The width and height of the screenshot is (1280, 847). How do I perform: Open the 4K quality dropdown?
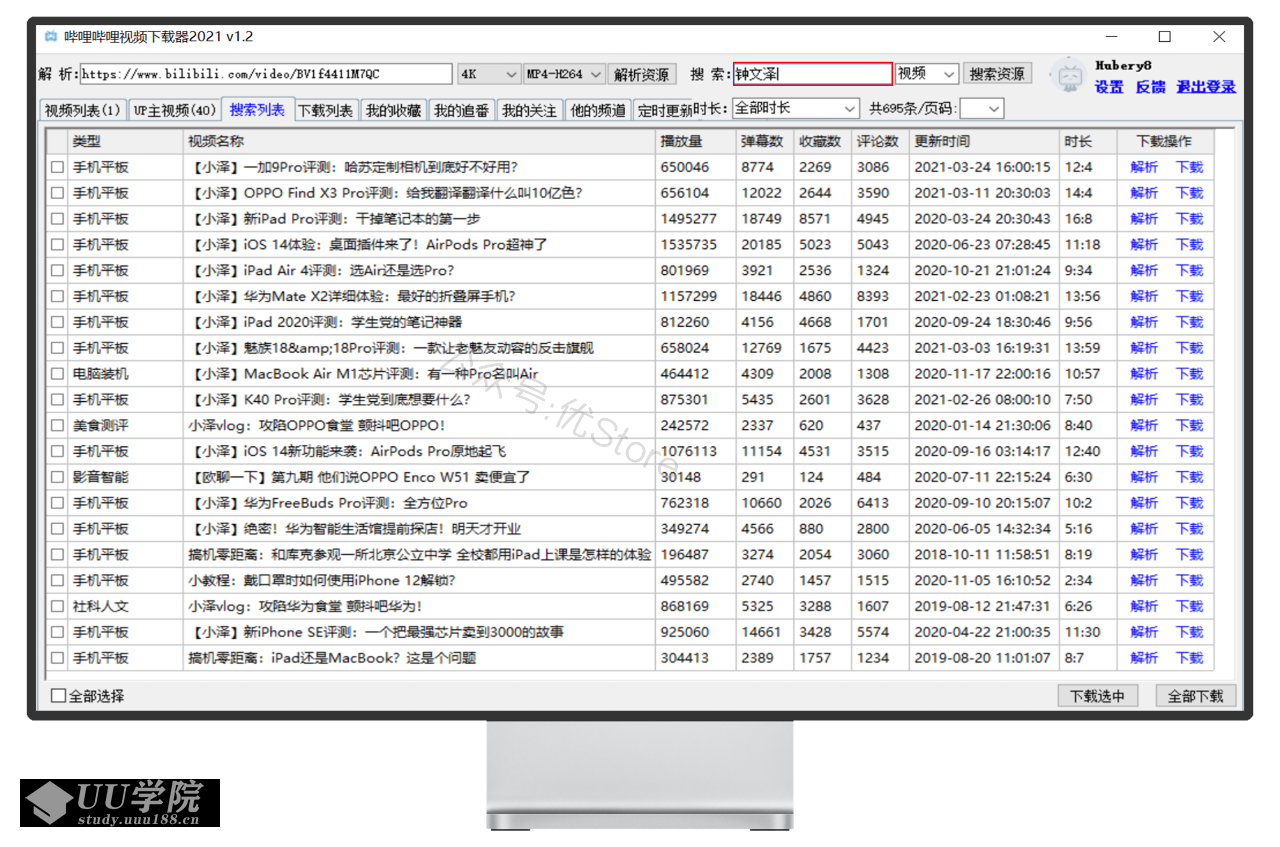(489, 74)
